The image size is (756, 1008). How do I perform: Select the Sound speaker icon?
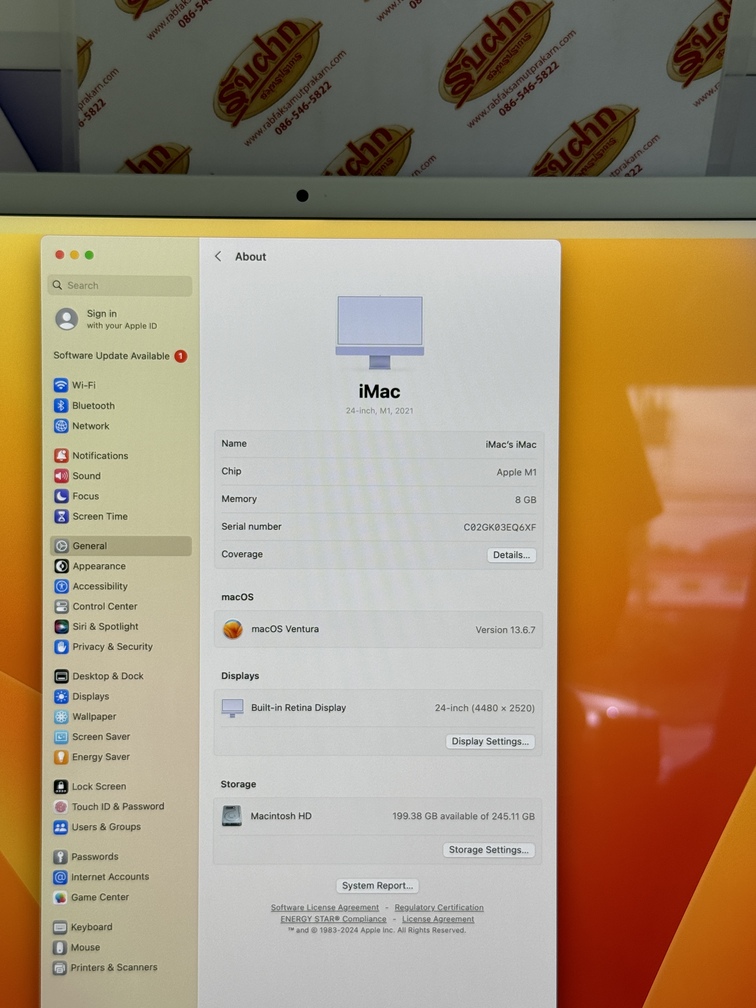click(61, 476)
